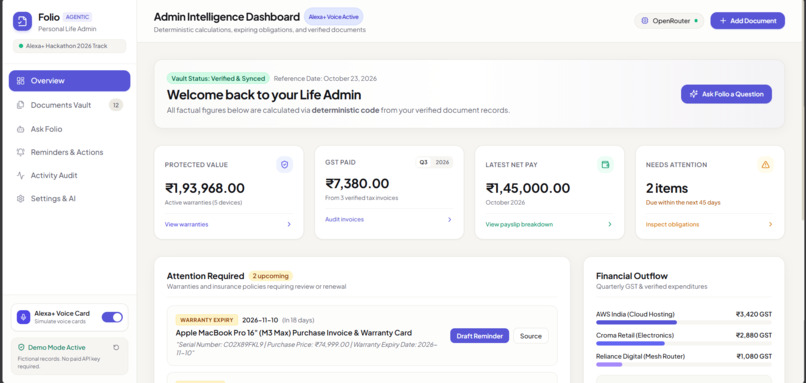Click the ₹1,93,968.00 protected value amount

point(205,188)
